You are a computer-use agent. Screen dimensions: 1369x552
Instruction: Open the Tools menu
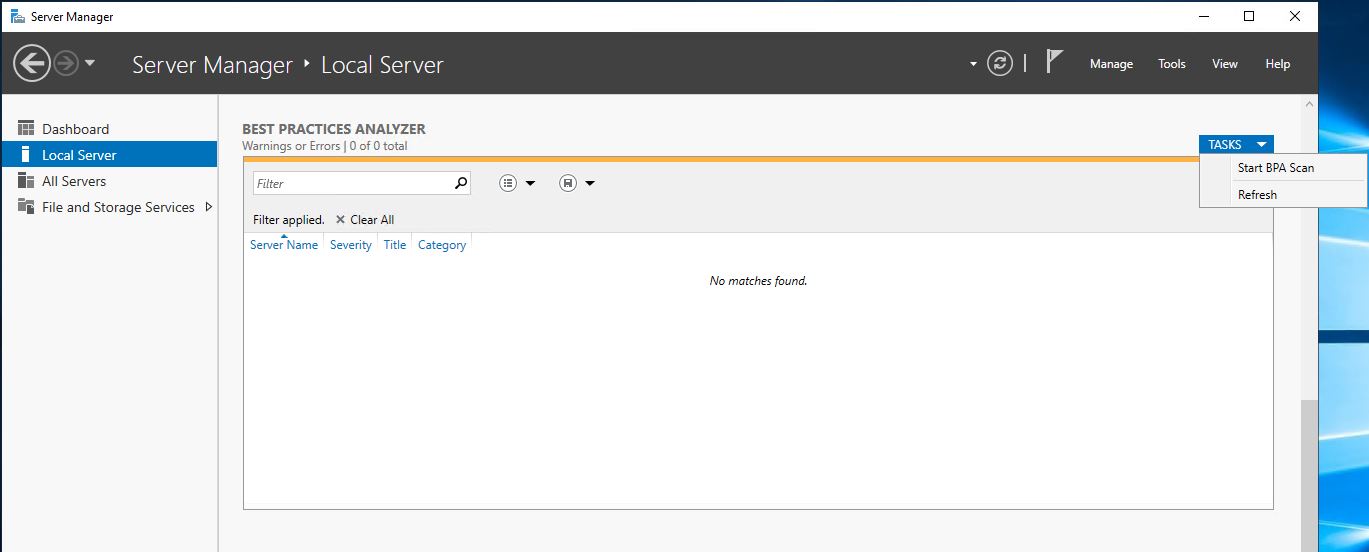pyautogui.click(x=1172, y=64)
